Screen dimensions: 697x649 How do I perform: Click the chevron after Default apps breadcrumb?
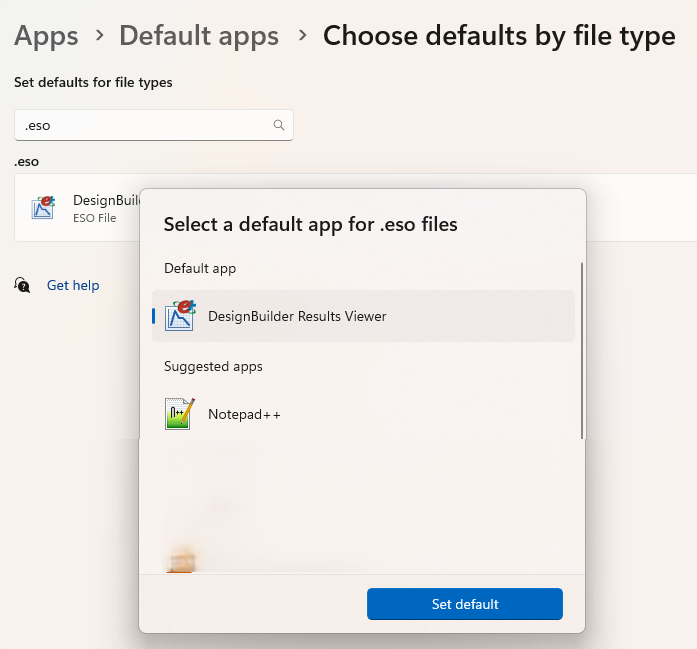click(x=301, y=36)
